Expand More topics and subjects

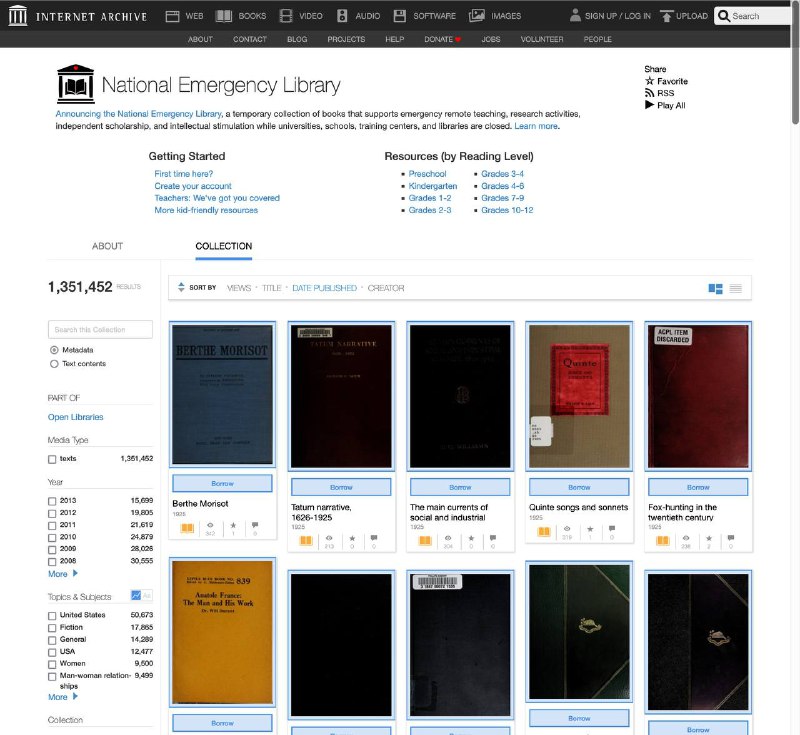[63, 697]
